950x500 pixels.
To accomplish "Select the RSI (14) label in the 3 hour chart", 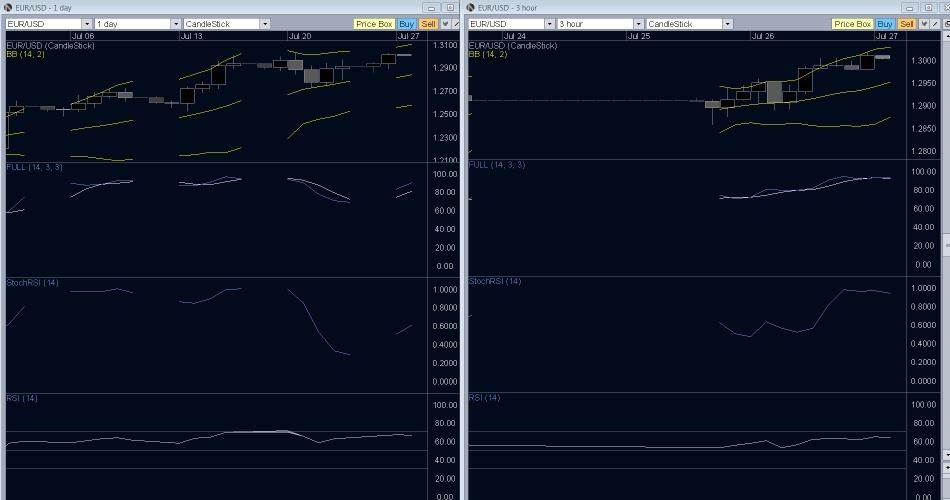I will coord(485,398).
